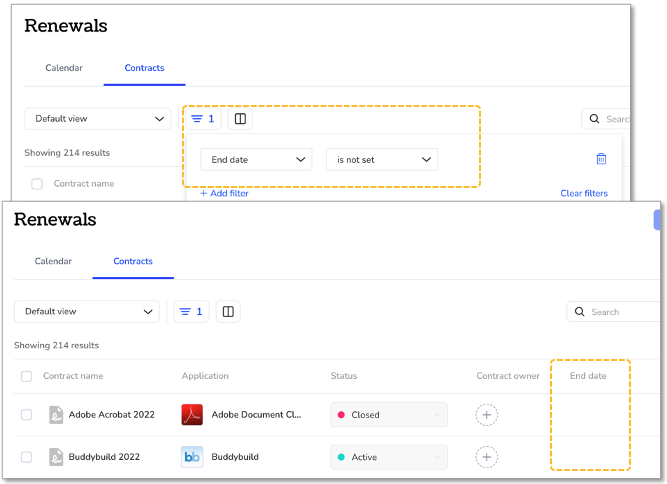This screenshot has height=484, width=667.
Task: Switch to Calendar tab in upper panel
Action: (64, 68)
